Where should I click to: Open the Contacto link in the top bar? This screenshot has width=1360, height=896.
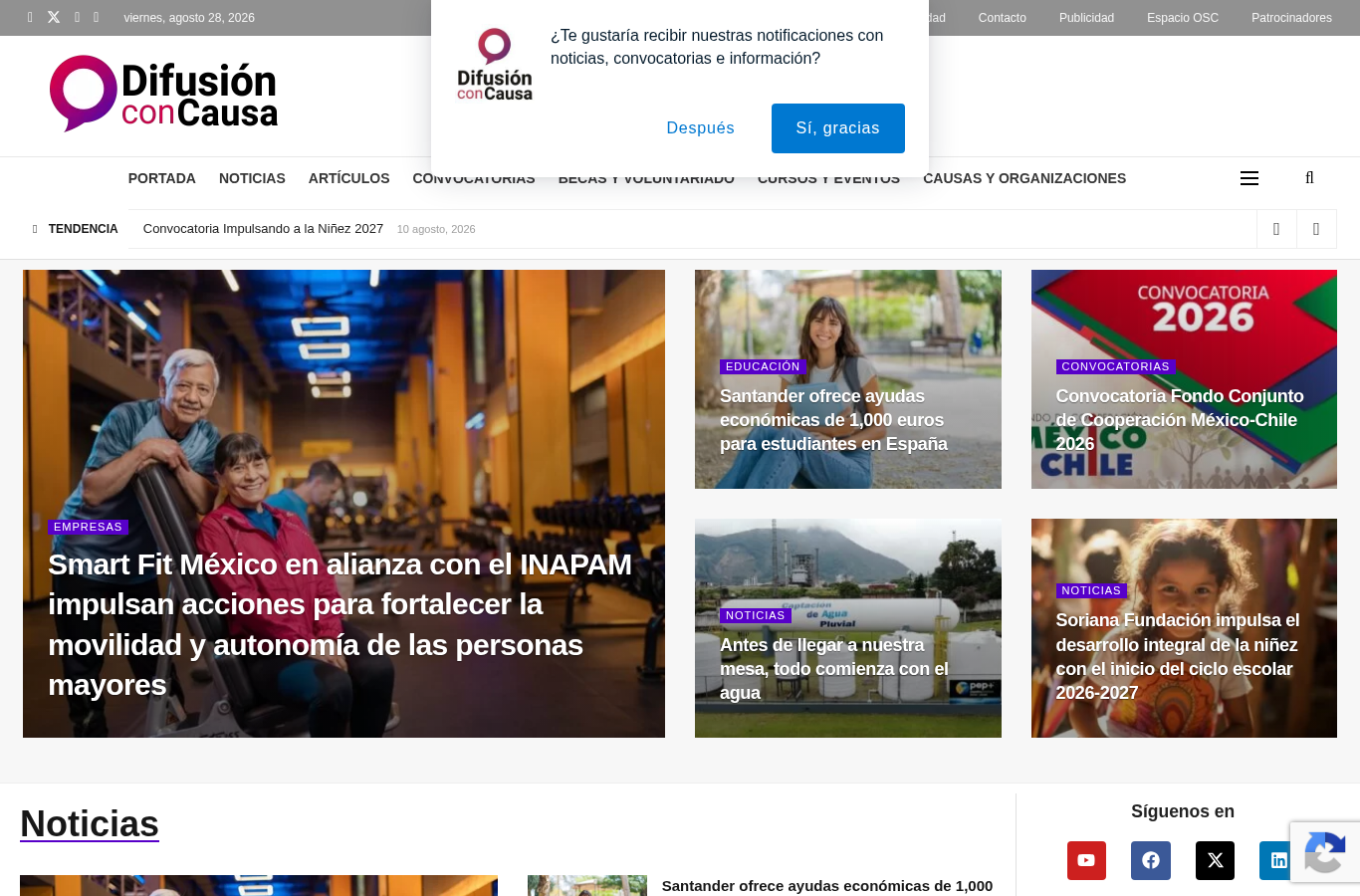tap(1002, 18)
